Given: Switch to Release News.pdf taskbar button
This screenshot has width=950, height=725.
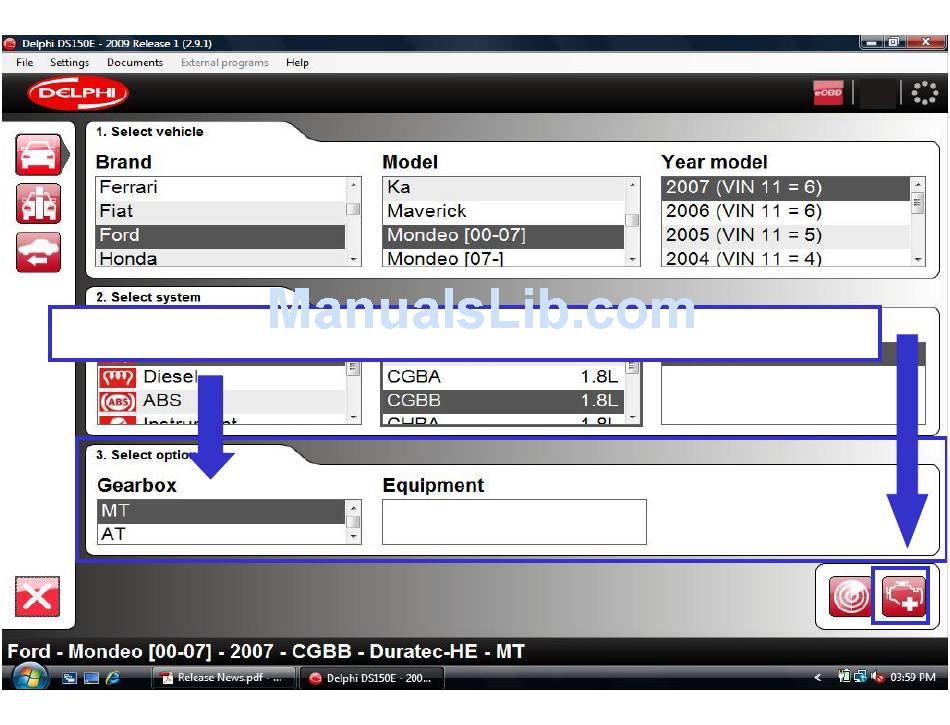Looking at the screenshot, I should click(222, 678).
